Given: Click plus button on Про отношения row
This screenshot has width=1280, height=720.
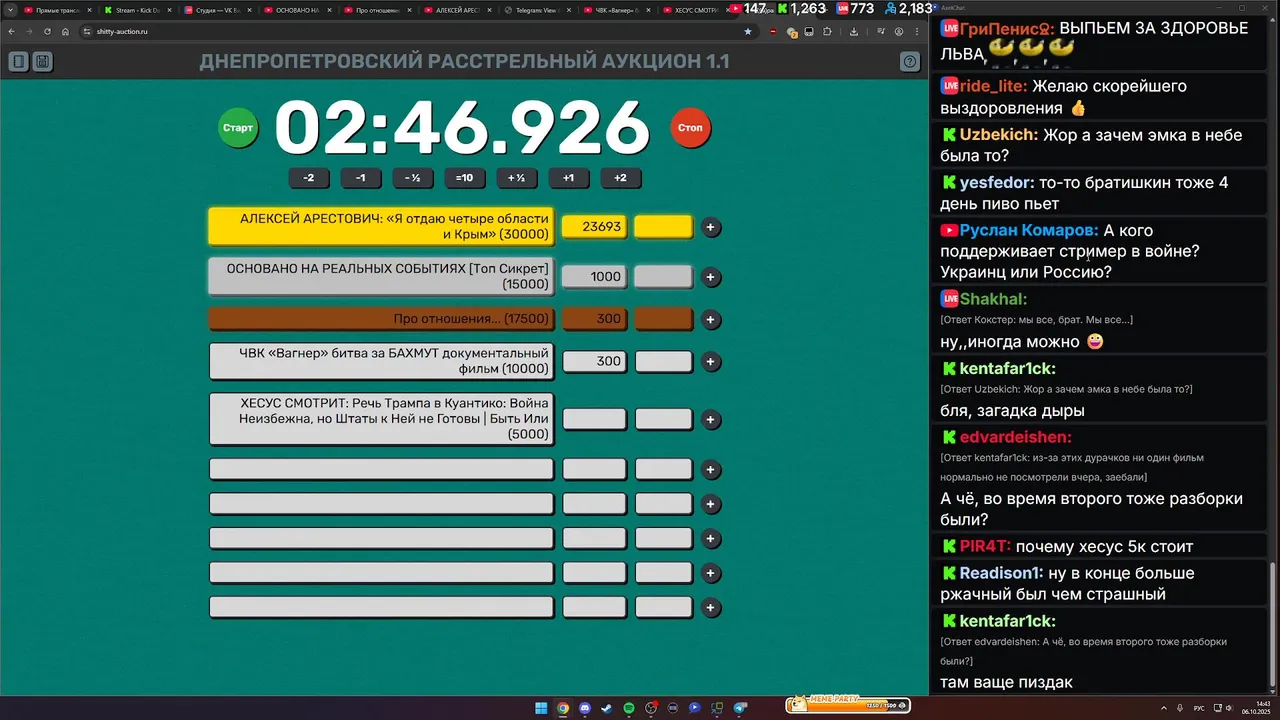Looking at the screenshot, I should click(711, 320).
